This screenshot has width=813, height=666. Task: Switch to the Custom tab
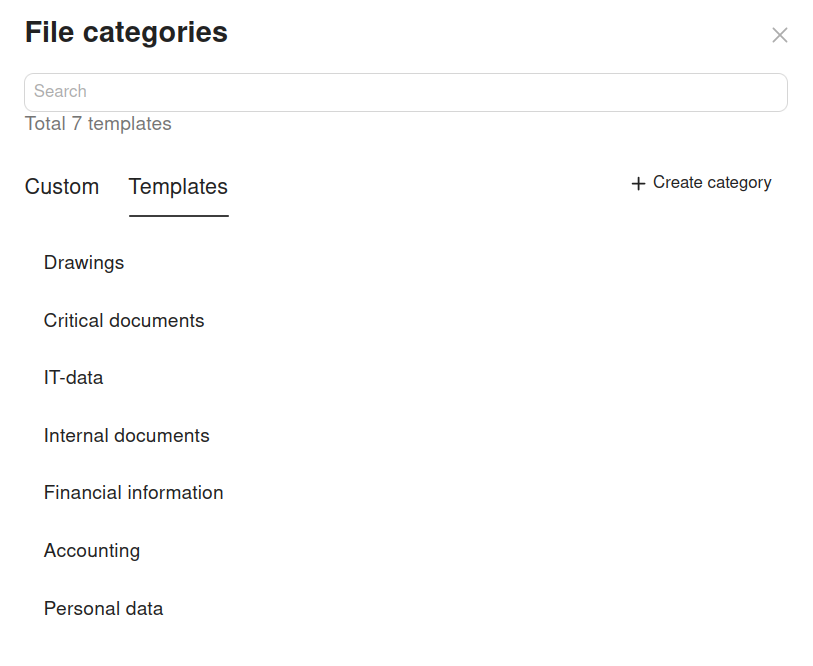pos(62,187)
